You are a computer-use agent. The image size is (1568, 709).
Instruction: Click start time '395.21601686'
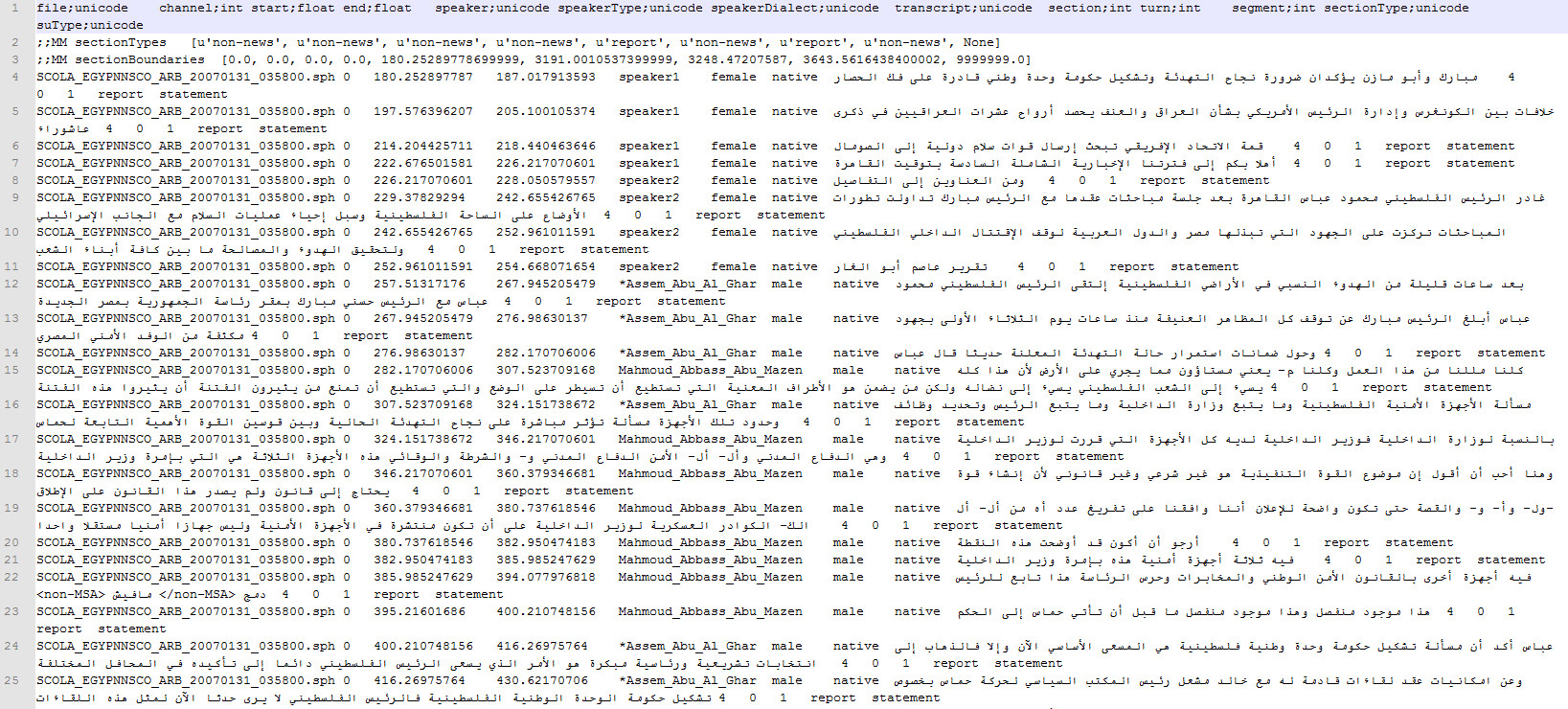tap(420, 611)
